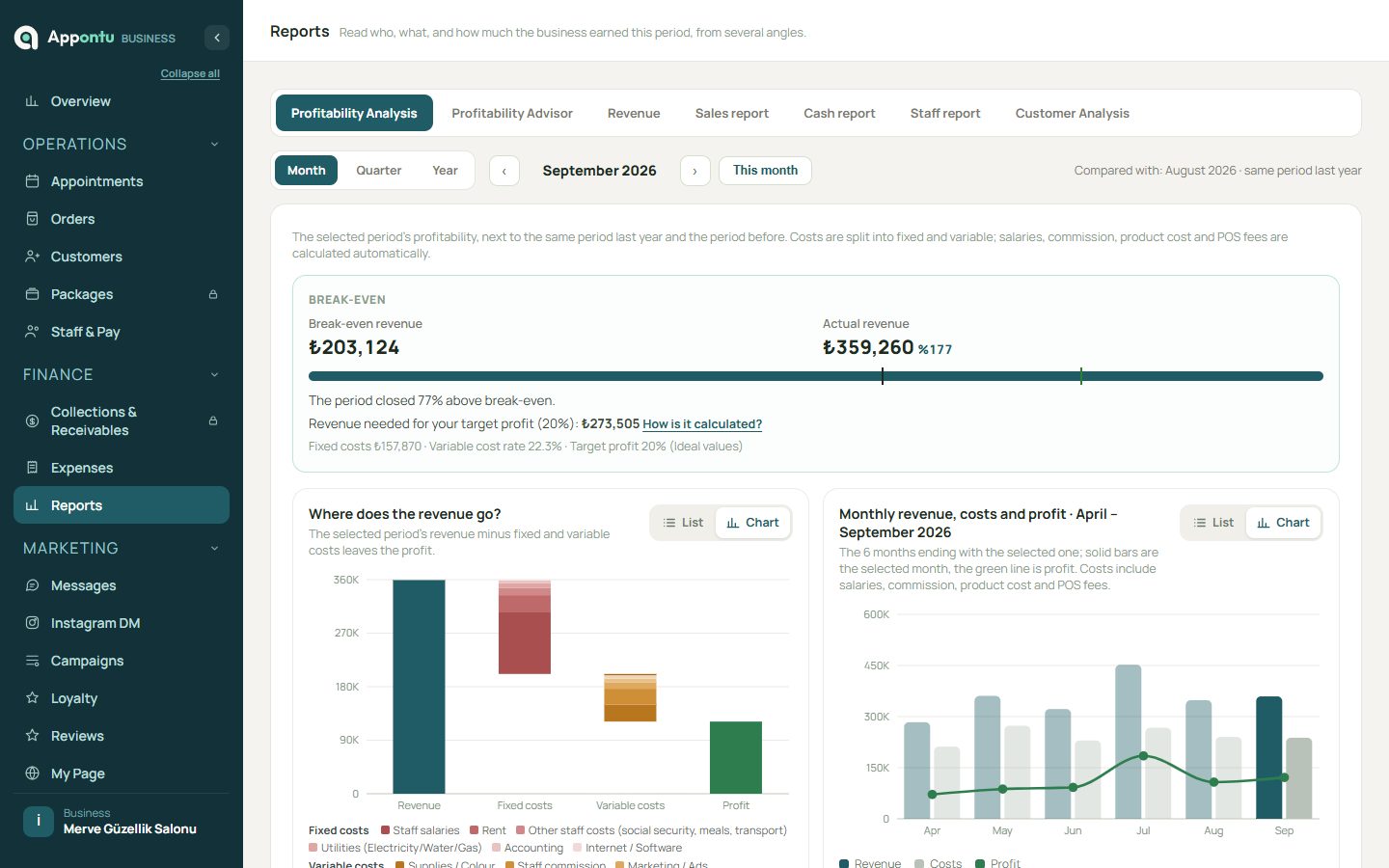Open the How is it calculated? link

[x=702, y=424]
